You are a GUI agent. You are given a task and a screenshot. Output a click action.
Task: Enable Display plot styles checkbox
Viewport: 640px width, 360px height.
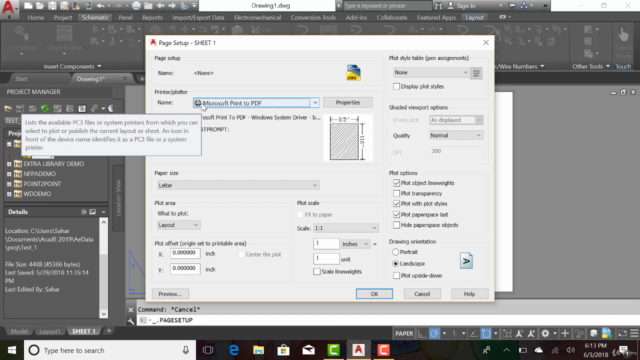click(396, 87)
